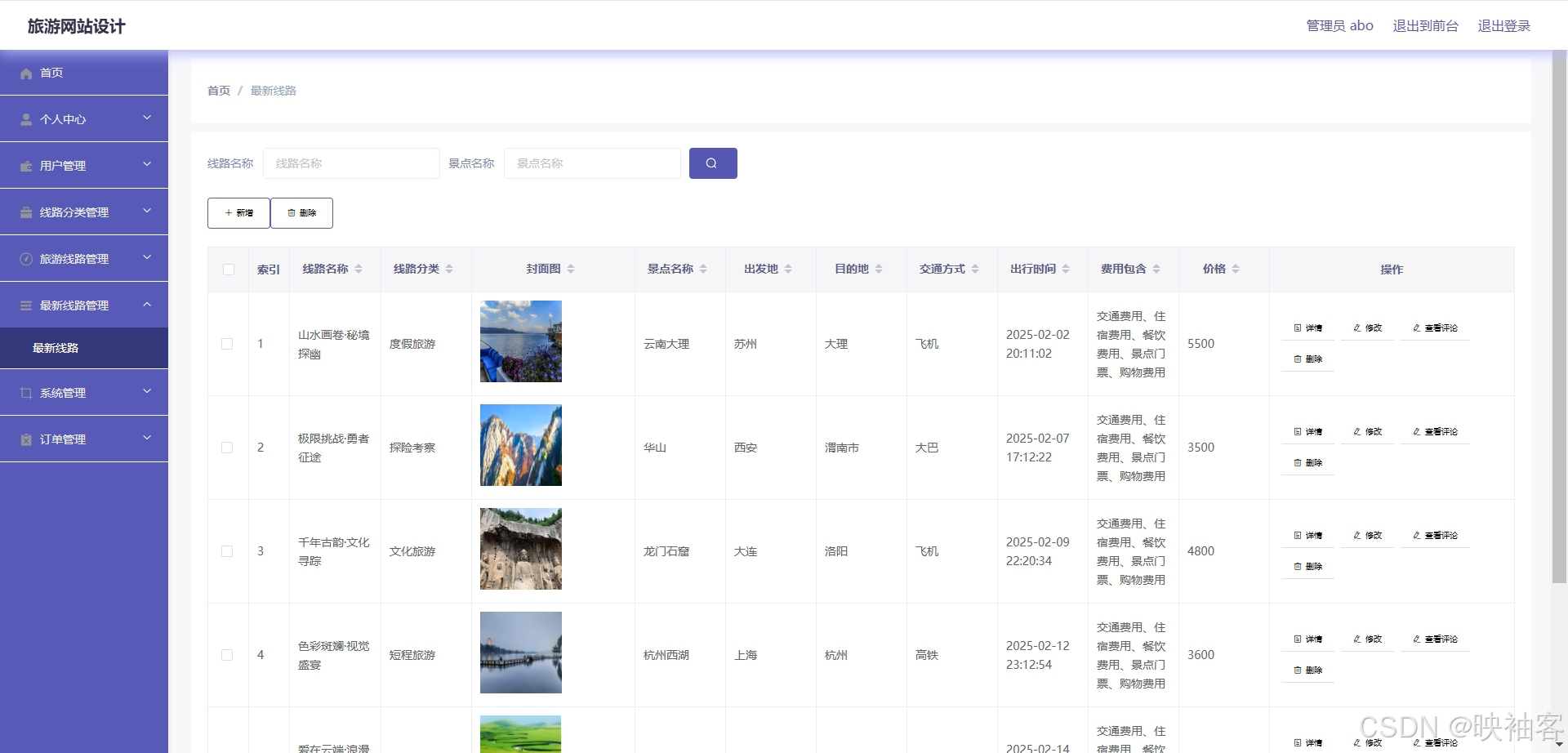Open 华山 cover thumbnail
This screenshot has height=753, width=1568.
point(521,445)
